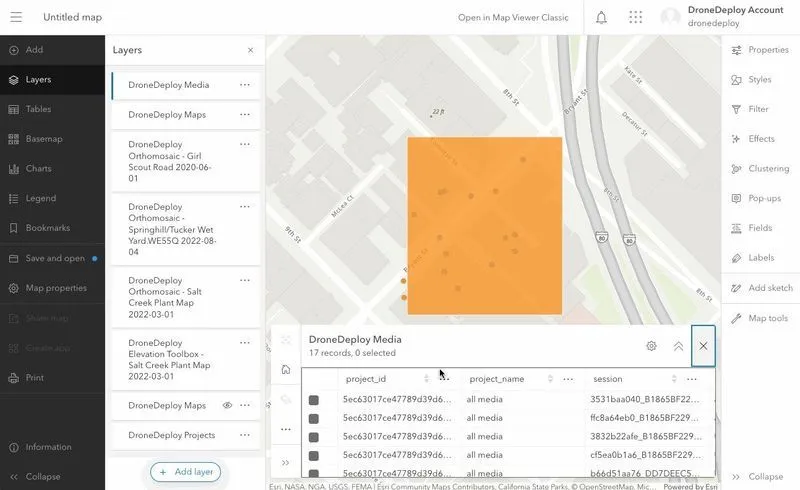Viewport: 800px width, 490px height.
Task: Open the Fields panel
Action: 752,228
